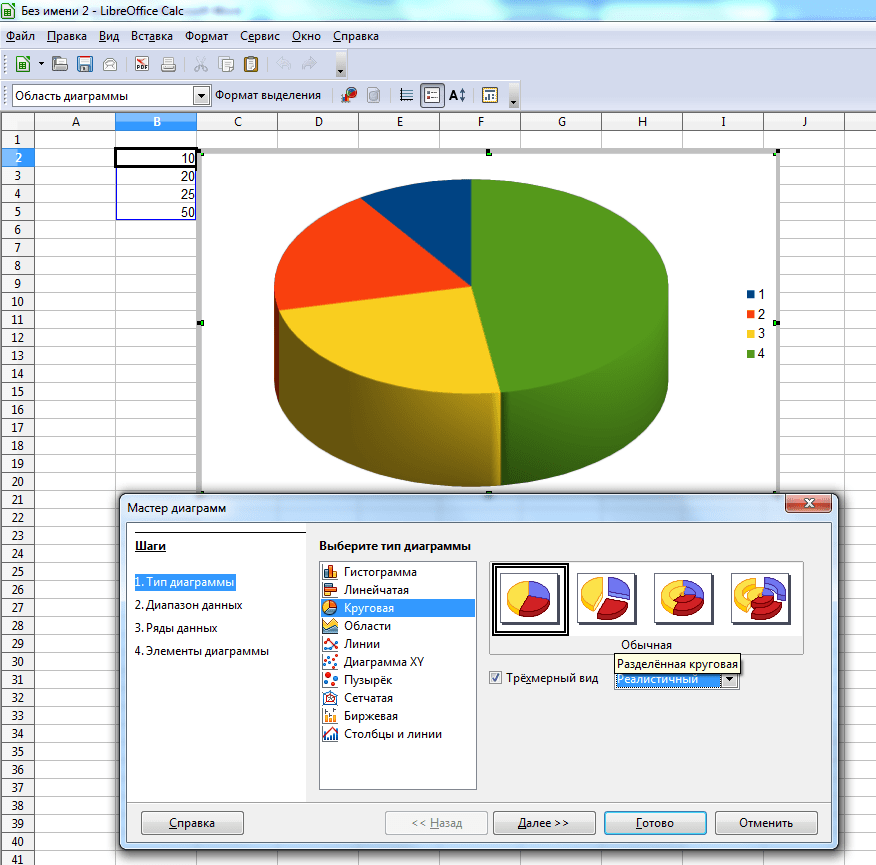The width and height of the screenshot is (876, 865).
Task: Expand the Область диаграммы element selector
Action: (199, 96)
